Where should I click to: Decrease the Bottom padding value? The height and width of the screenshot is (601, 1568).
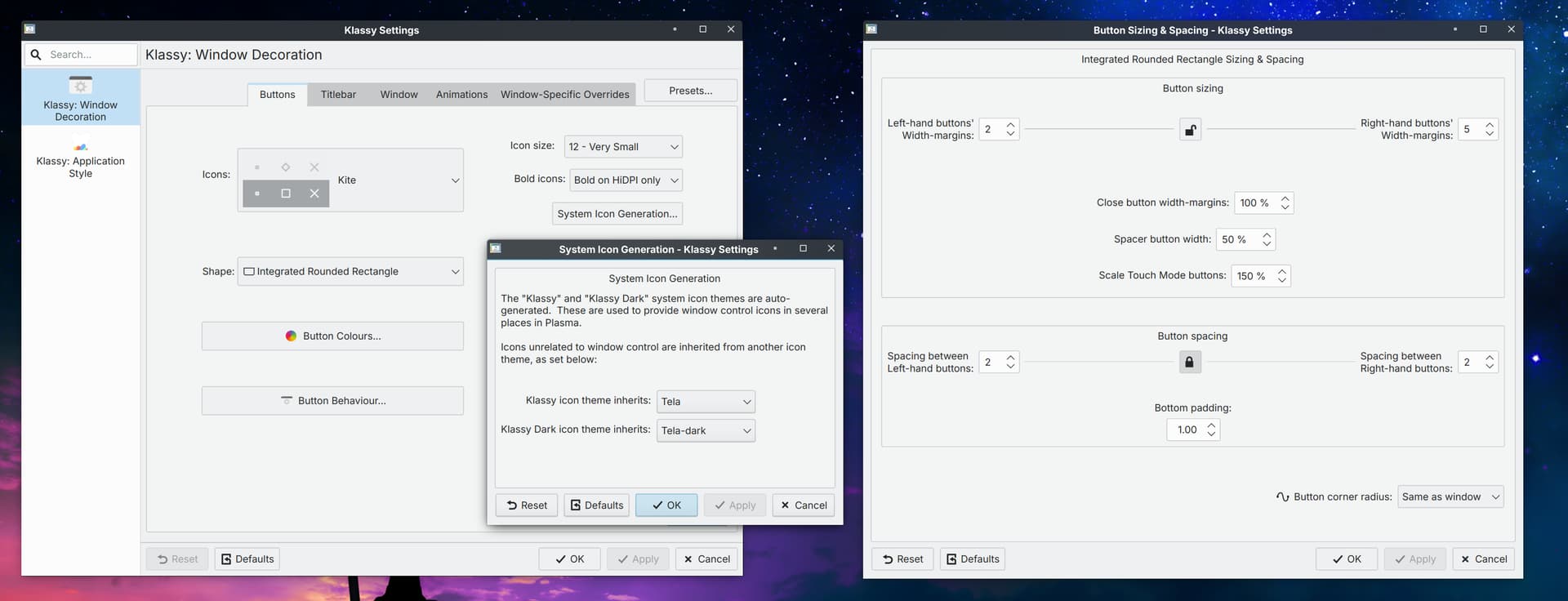click(1211, 435)
